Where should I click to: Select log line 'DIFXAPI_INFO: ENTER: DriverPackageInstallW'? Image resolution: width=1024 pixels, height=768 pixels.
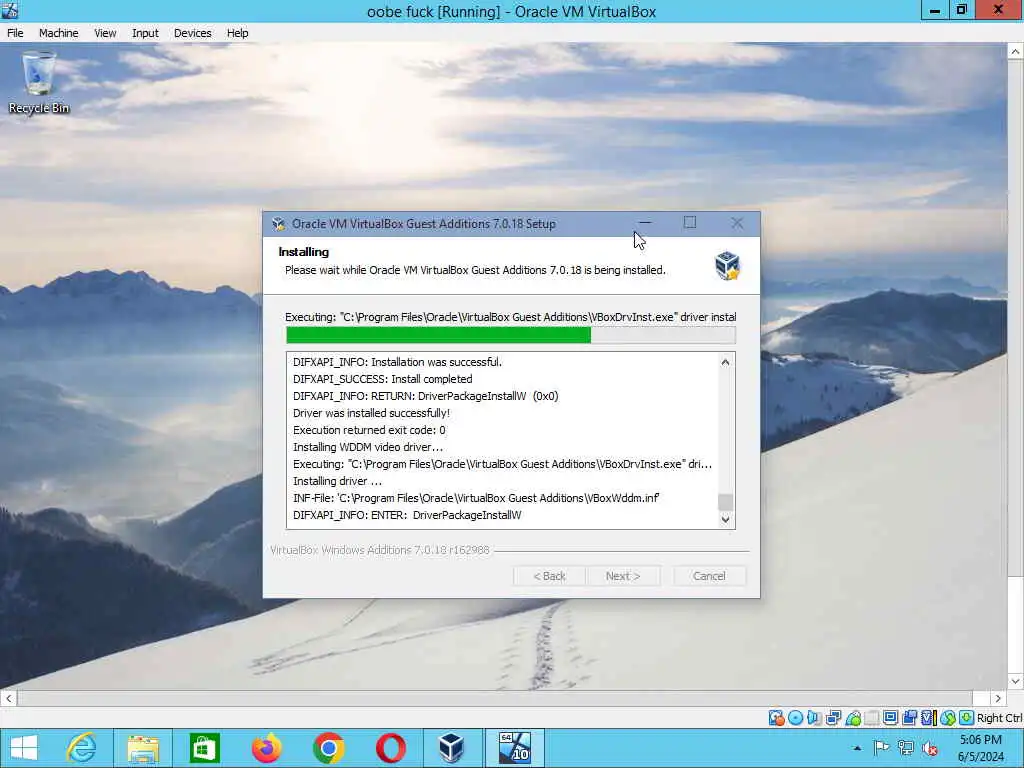coord(407,515)
